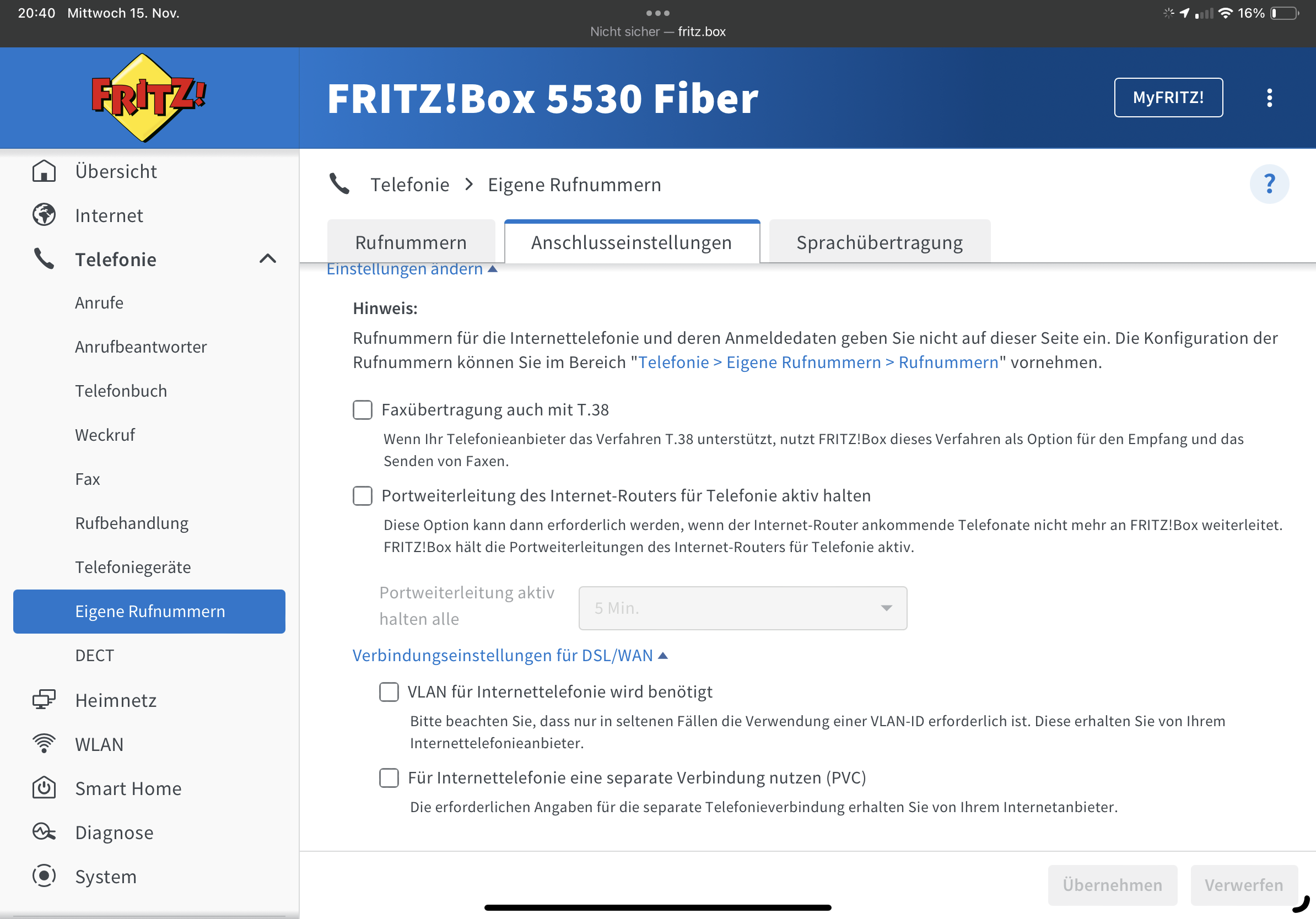Switch to the Rufnummern tab

pos(411,242)
